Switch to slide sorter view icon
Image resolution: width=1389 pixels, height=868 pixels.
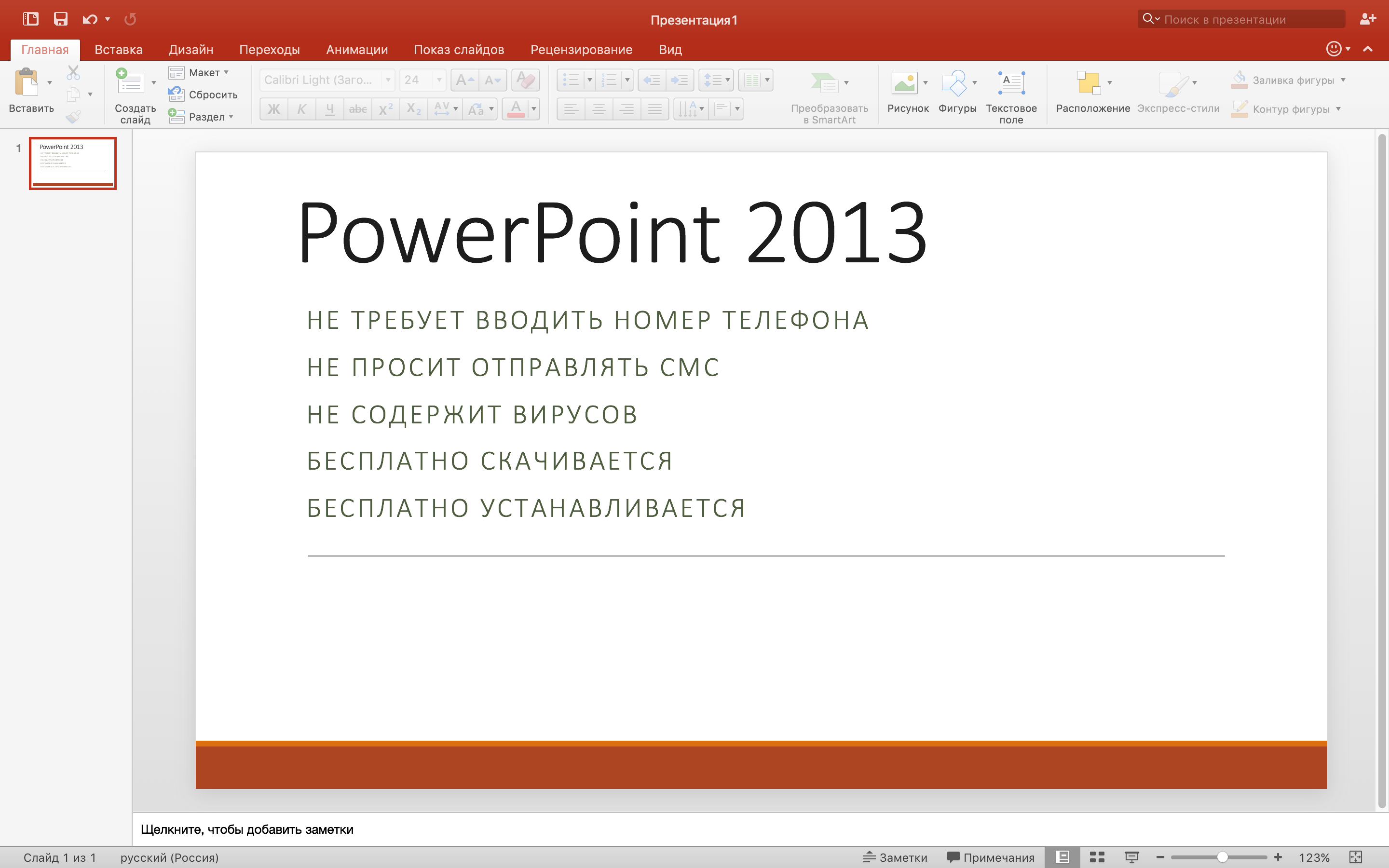point(1096,857)
